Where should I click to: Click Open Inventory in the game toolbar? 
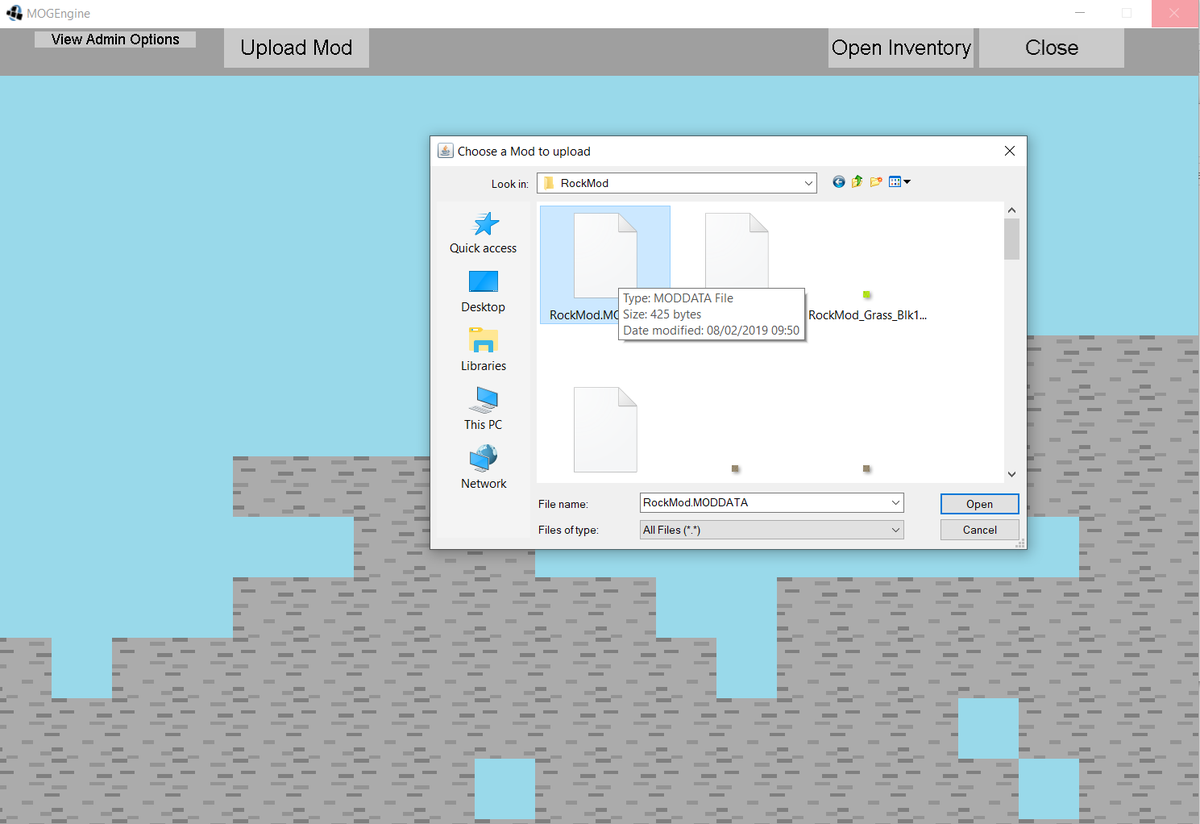tap(901, 48)
